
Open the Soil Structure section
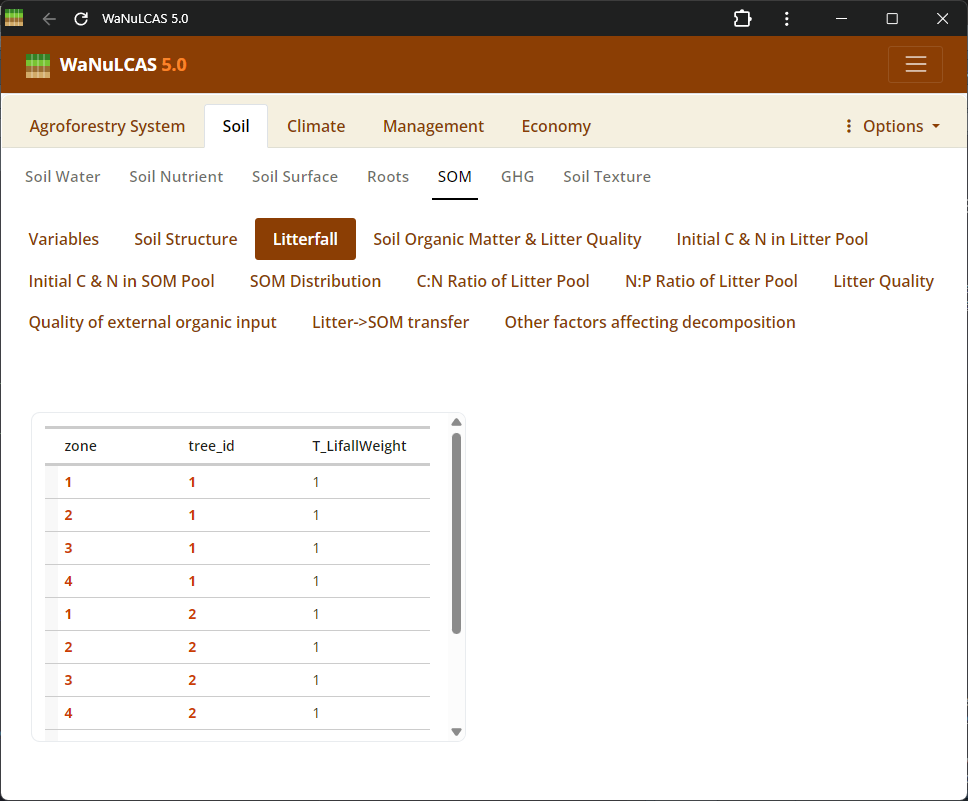coord(186,239)
